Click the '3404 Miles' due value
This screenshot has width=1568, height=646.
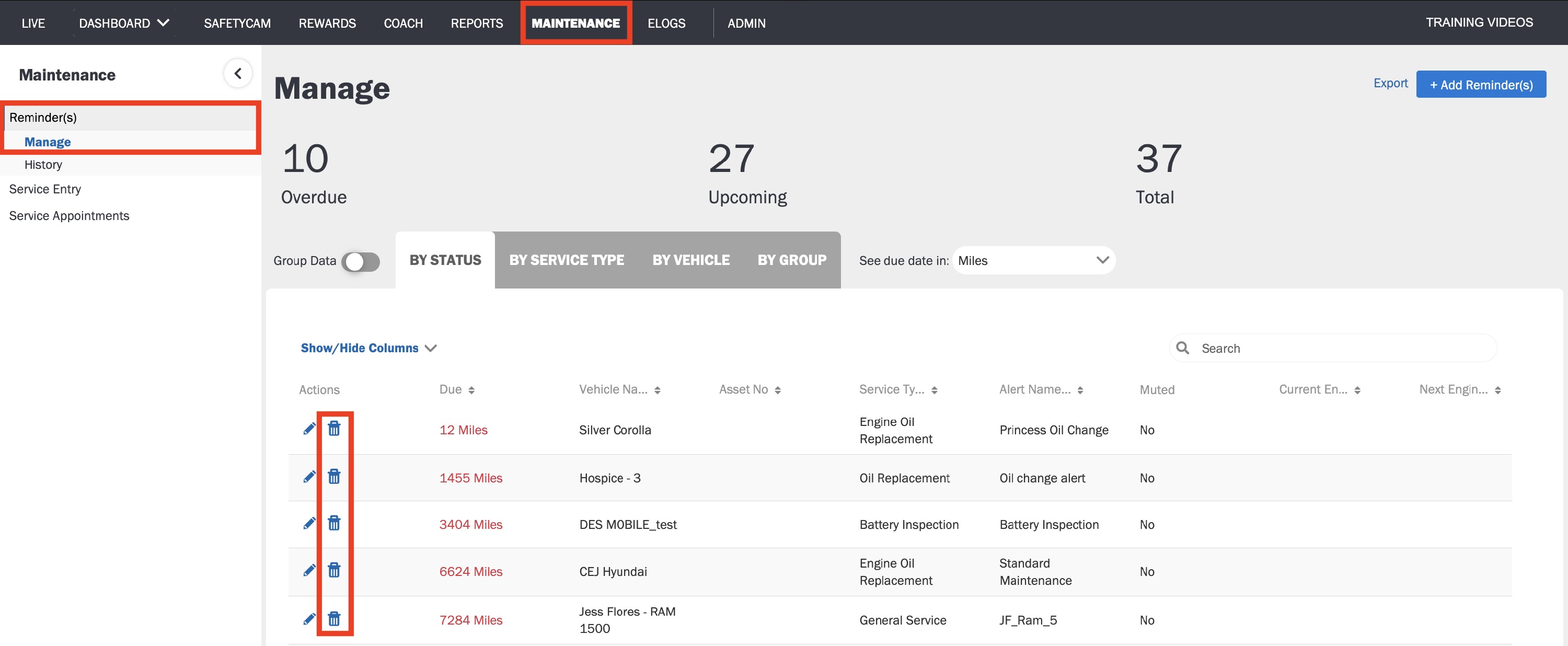pos(470,525)
